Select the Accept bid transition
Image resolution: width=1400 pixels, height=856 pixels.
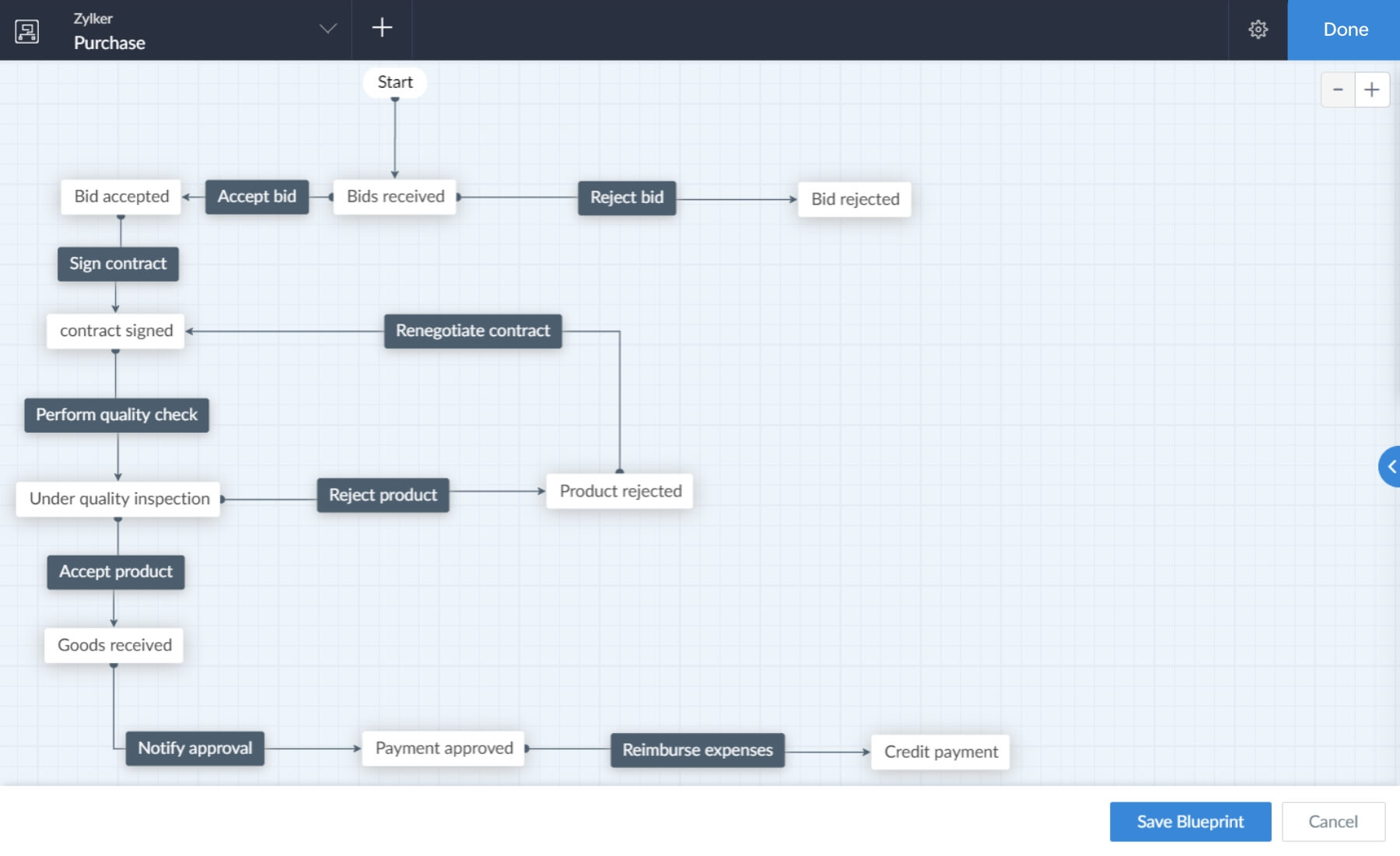[x=257, y=197]
